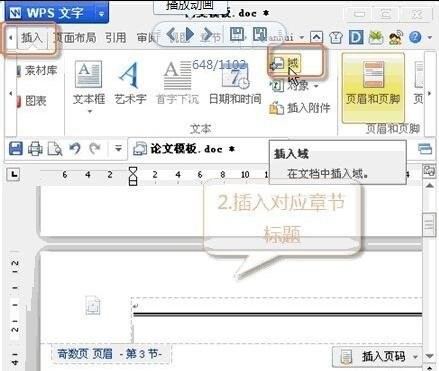This screenshot has height=371, width=439.
Task: Print using the printer icon
Action: coord(35,149)
